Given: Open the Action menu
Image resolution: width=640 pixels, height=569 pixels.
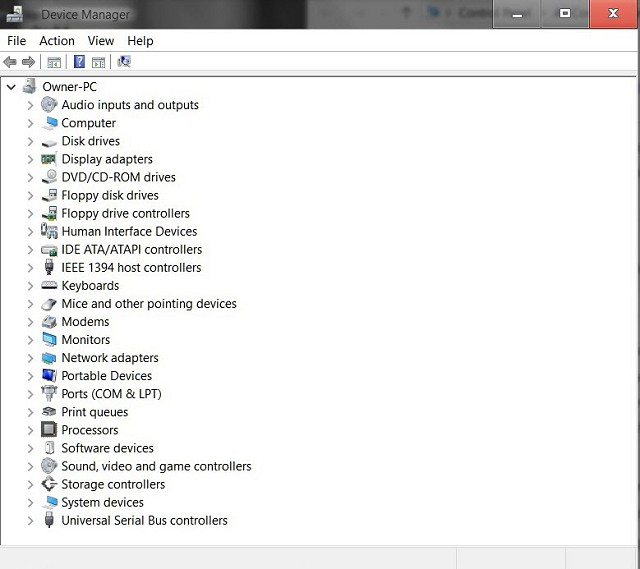Looking at the screenshot, I should pos(57,41).
